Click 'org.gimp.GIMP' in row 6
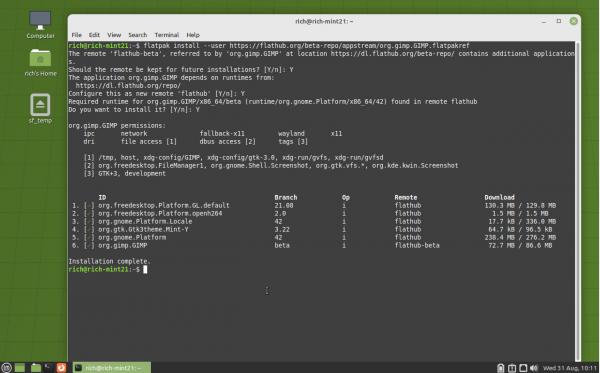 pyautogui.click(x=122, y=246)
